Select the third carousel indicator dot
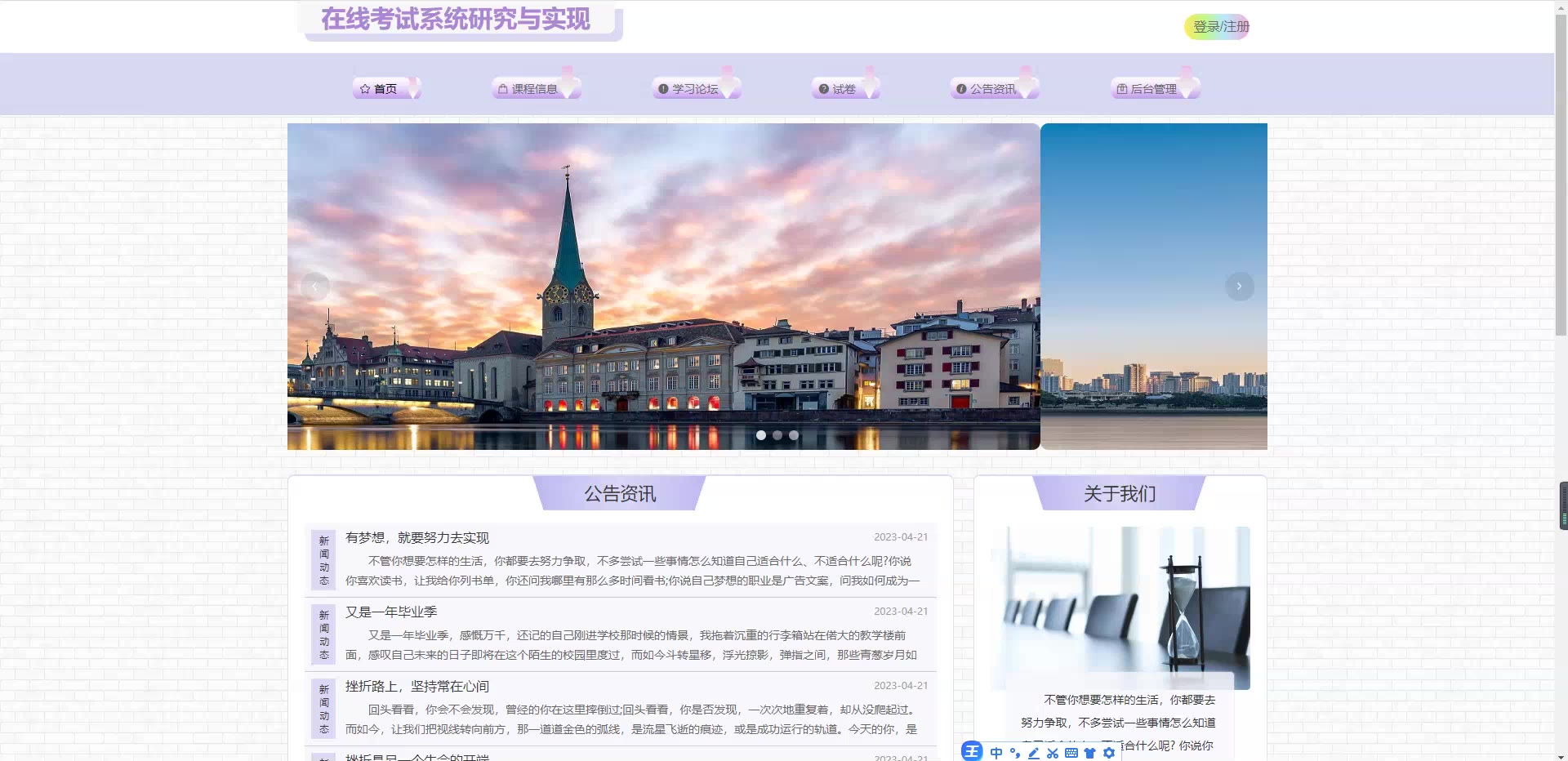 [794, 435]
